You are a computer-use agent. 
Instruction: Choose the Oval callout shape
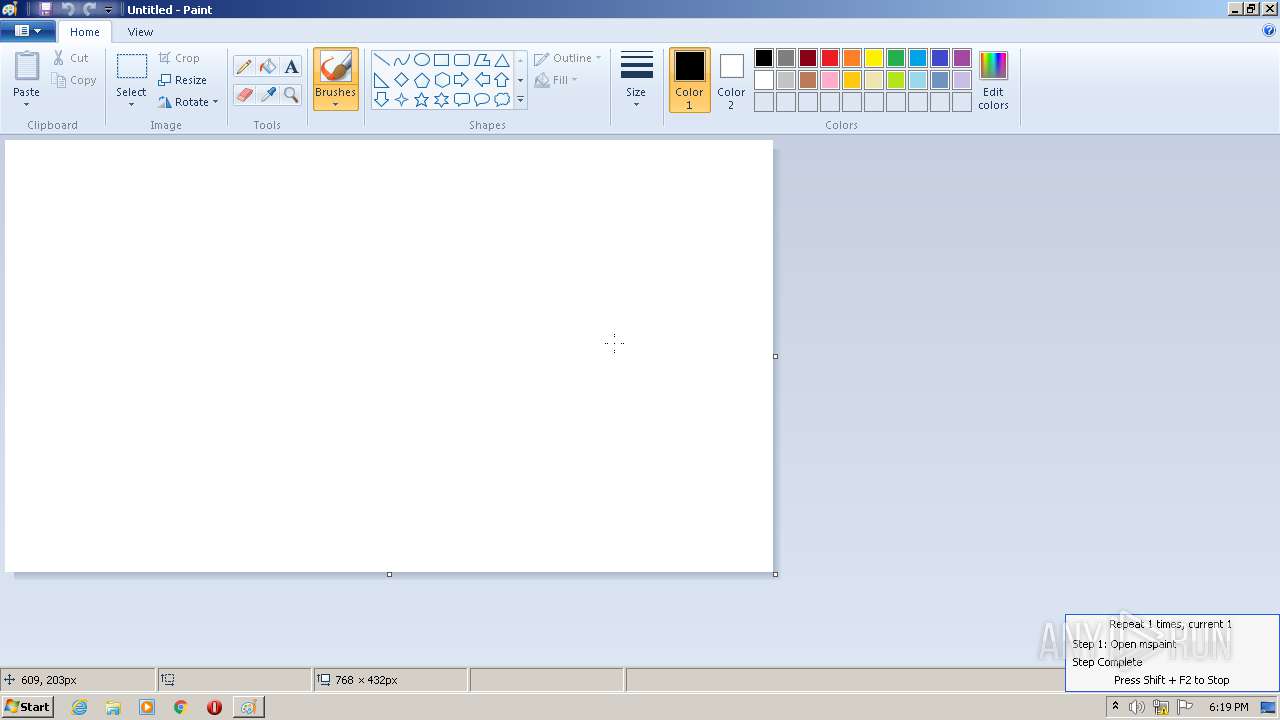coord(481,100)
